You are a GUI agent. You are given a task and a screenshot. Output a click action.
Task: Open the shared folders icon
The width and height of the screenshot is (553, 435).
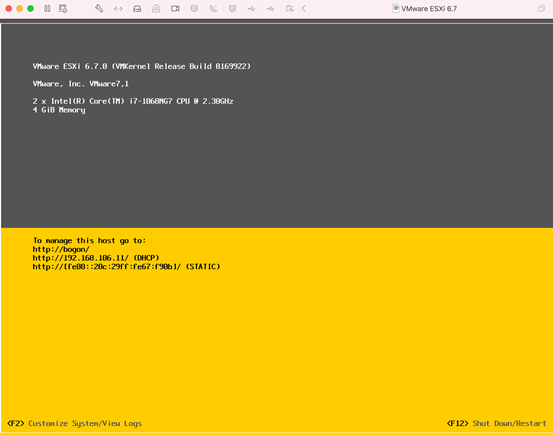290,8
